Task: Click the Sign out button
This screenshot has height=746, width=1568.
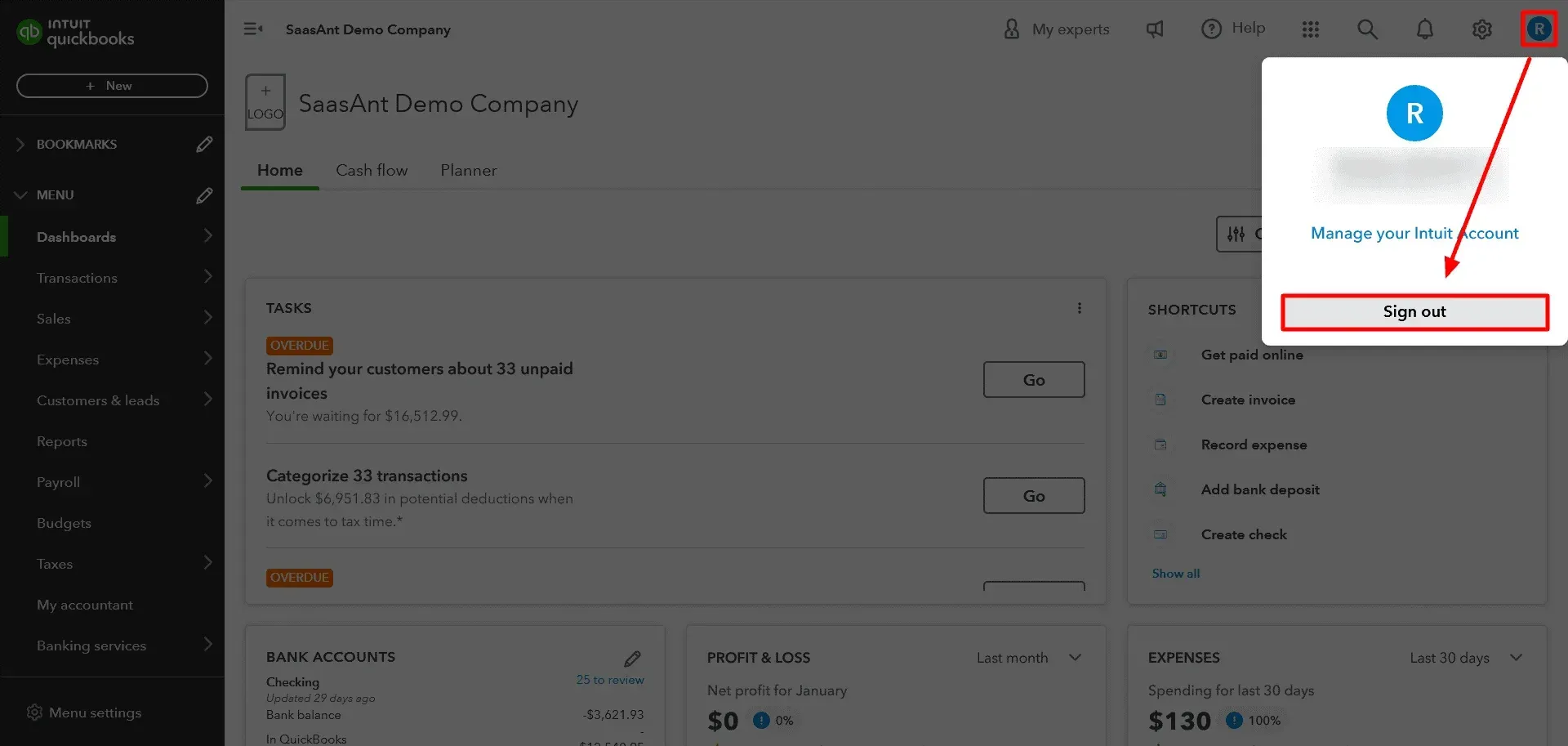Action: tap(1414, 312)
